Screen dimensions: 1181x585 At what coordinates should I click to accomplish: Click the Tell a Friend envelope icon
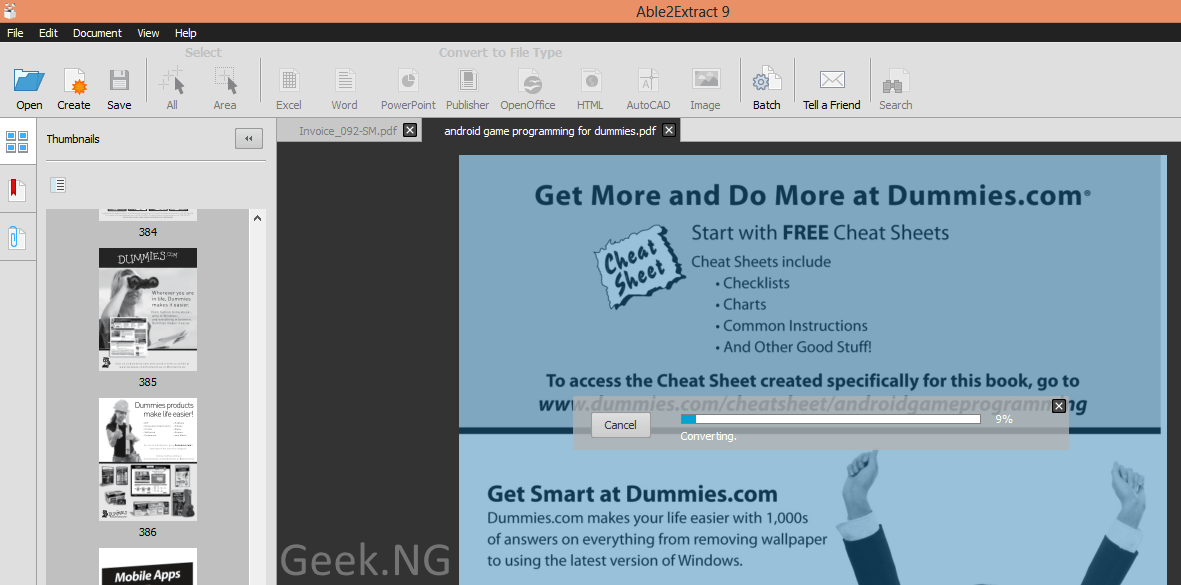[x=832, y=80]
